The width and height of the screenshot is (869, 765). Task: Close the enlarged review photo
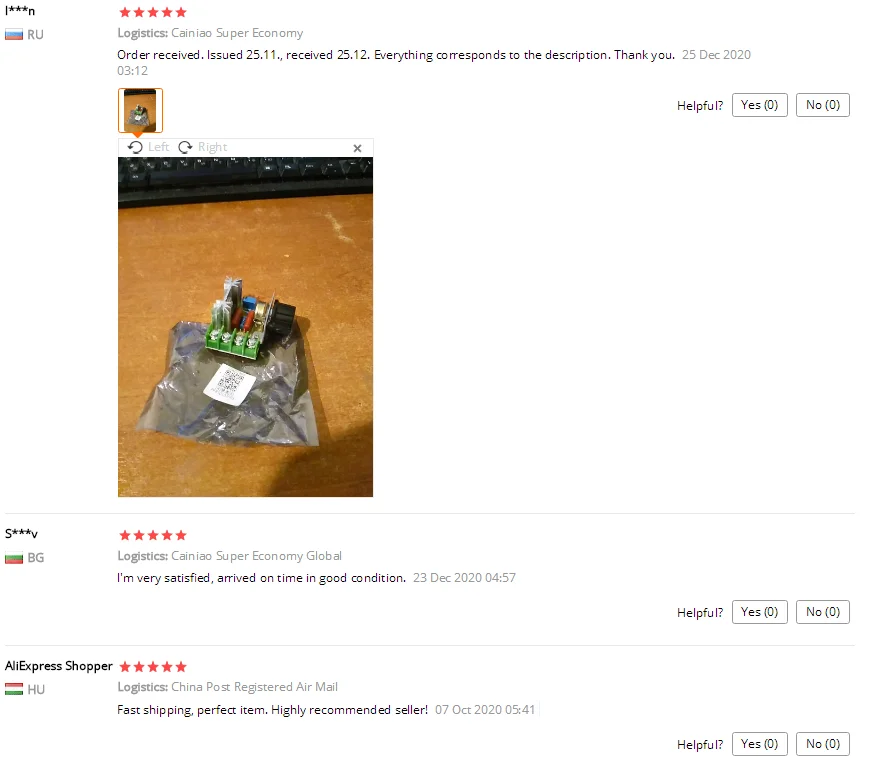357,148
